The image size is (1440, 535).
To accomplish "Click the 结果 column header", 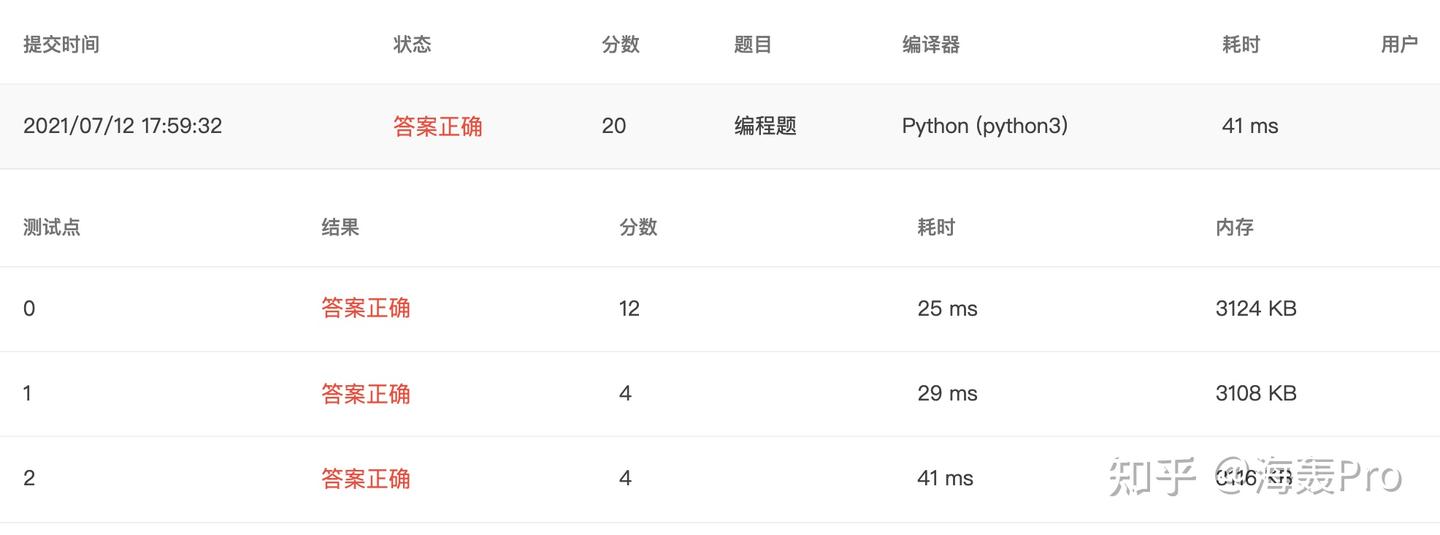I will (340, 227).
